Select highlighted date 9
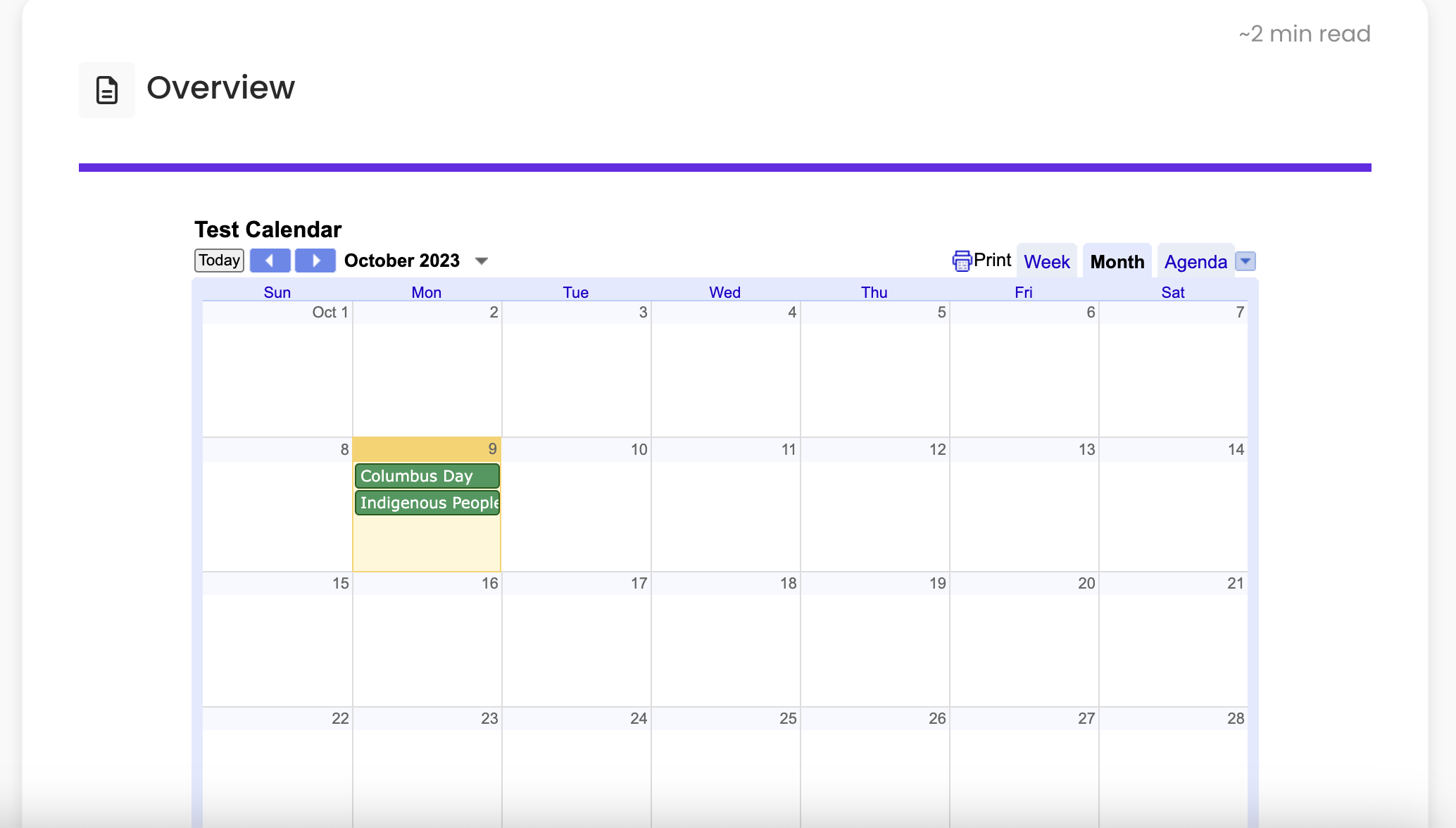 (x=493, y=449)
